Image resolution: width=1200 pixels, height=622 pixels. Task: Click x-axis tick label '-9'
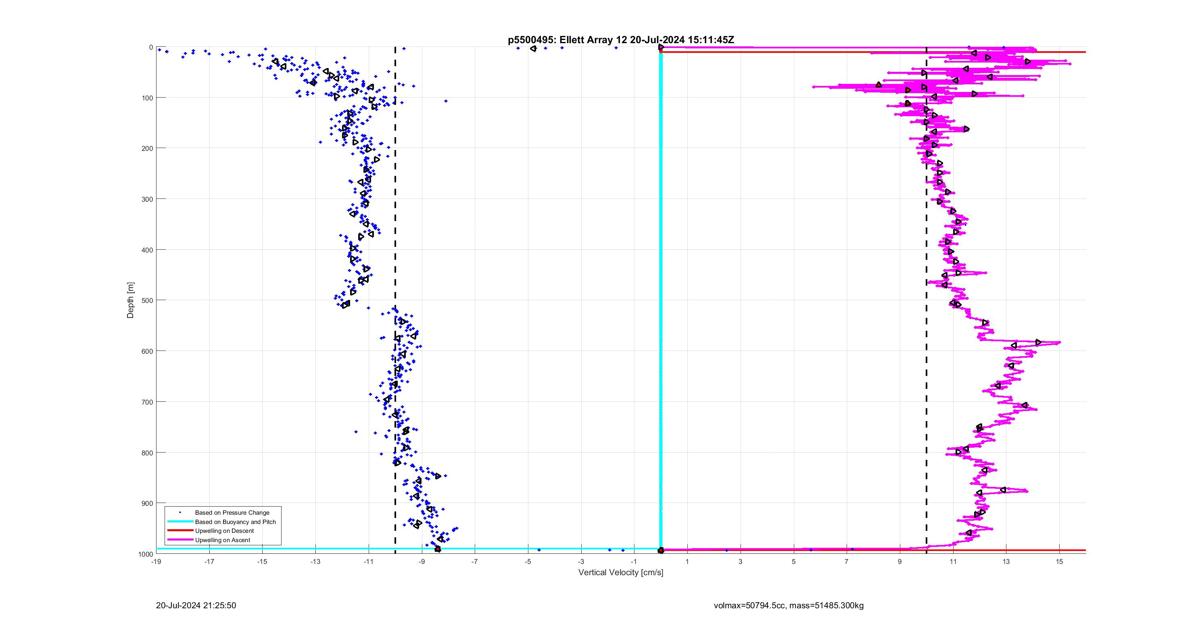click(x=422, y=561)
